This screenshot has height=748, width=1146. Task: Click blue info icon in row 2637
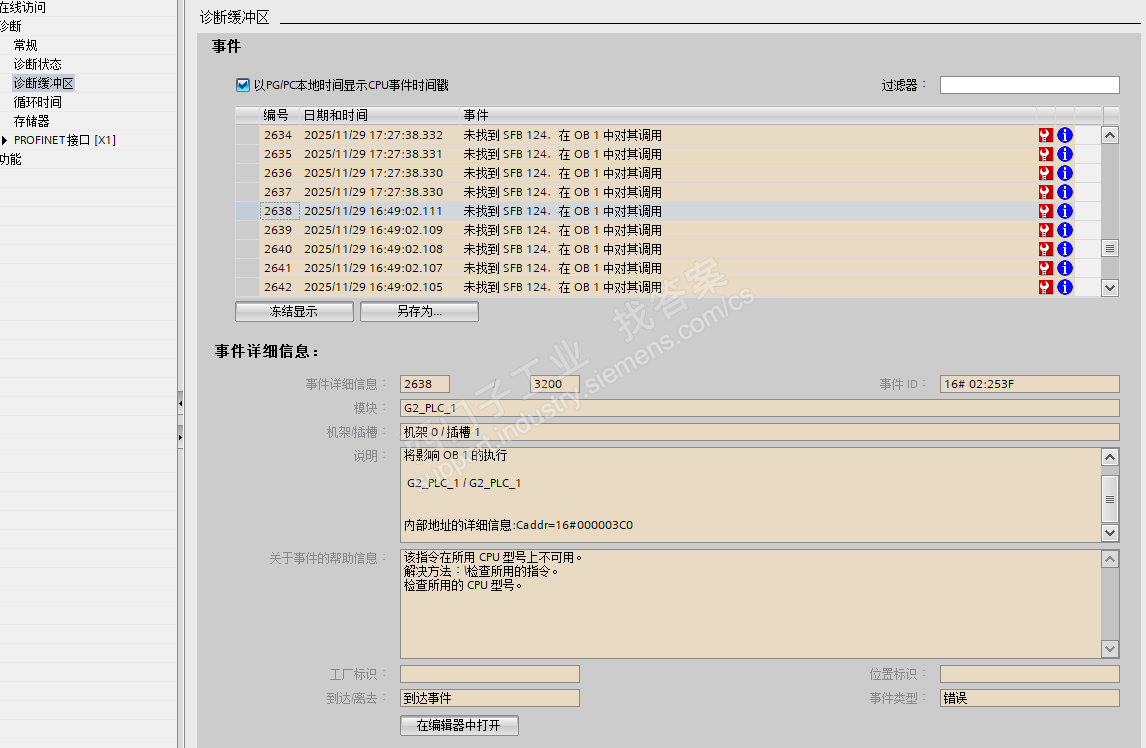coord(1065,192)
